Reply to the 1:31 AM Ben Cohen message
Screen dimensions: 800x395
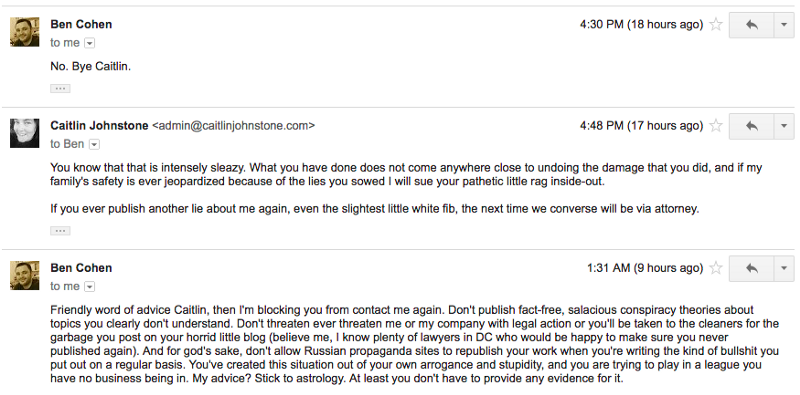(752, 268)
